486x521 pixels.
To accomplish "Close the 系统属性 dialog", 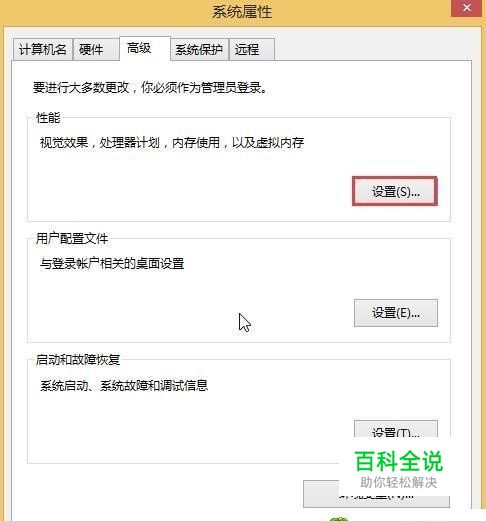I will (x=467, y=8).
